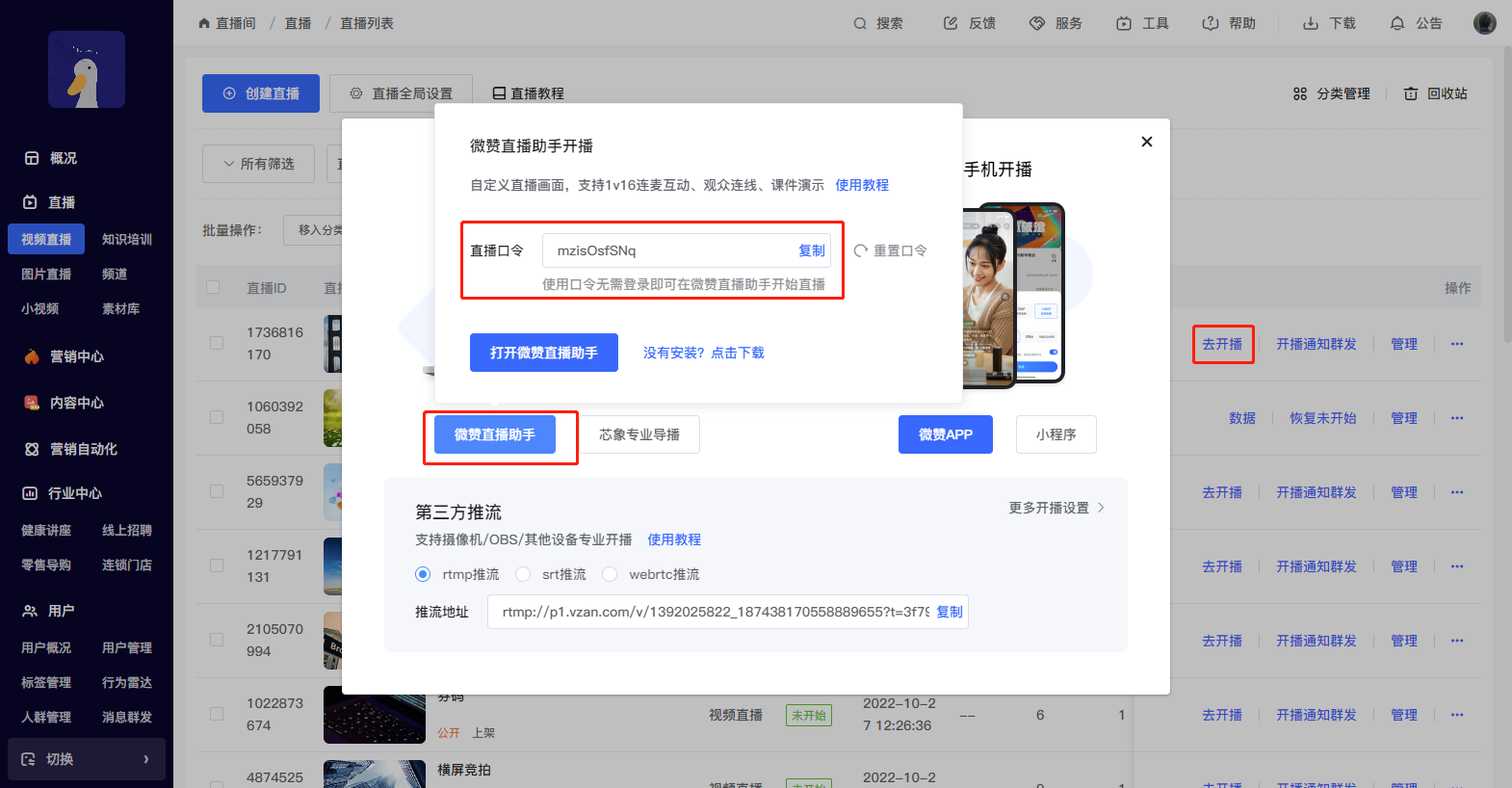Click 重置口令 refresh icon
Image resolution: width=1512 pixels, height=788 pixels.
(x=861, y=250)
